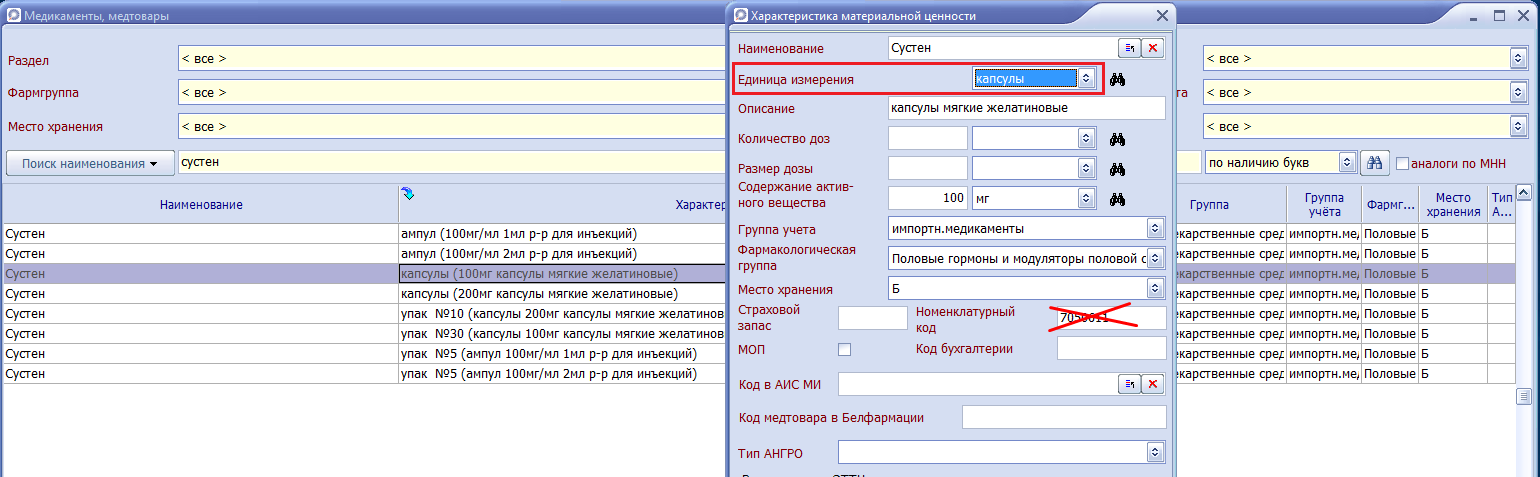Open the list picker icon for Наименование
The width and height of the screenshot is (1540, 477).
click(1129, 48)
